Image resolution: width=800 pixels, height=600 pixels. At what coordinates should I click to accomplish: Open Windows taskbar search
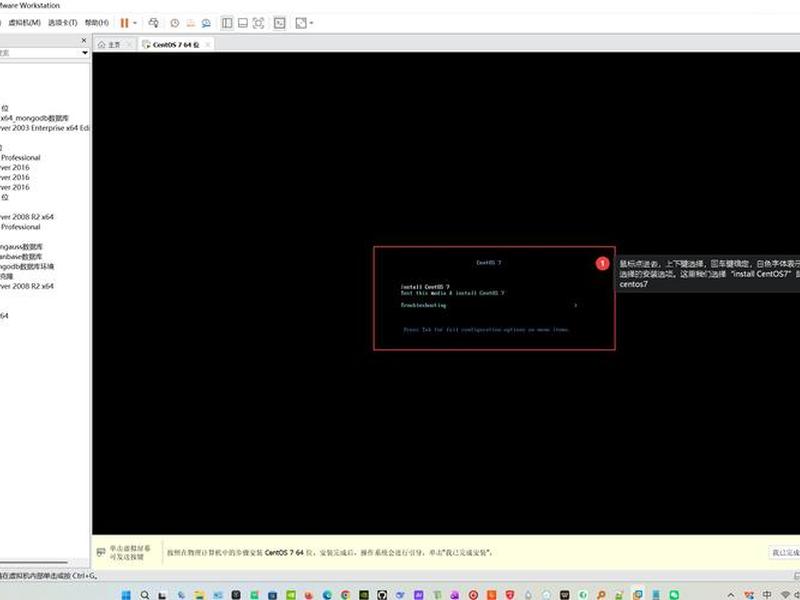click(x=144, y=595)
